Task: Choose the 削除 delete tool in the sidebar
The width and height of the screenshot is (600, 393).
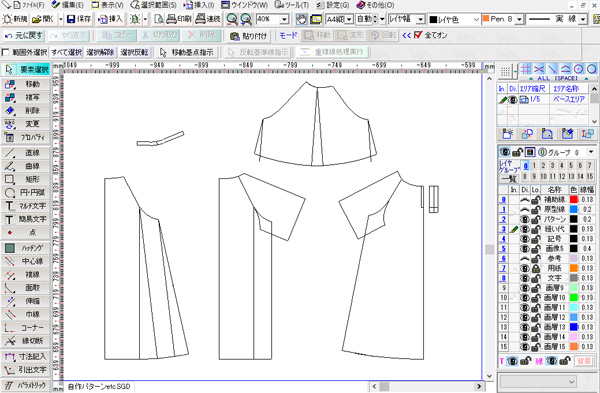Action: tap(26, 111)
